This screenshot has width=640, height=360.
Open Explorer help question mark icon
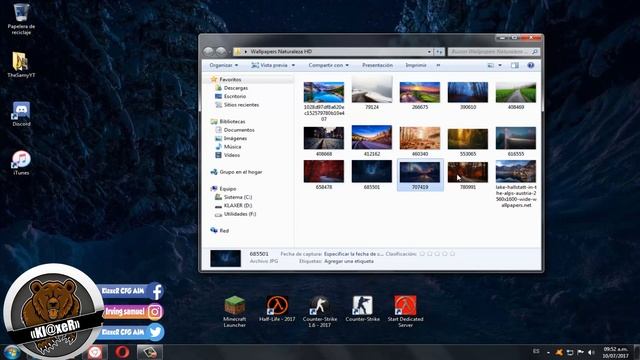point(531,65)
